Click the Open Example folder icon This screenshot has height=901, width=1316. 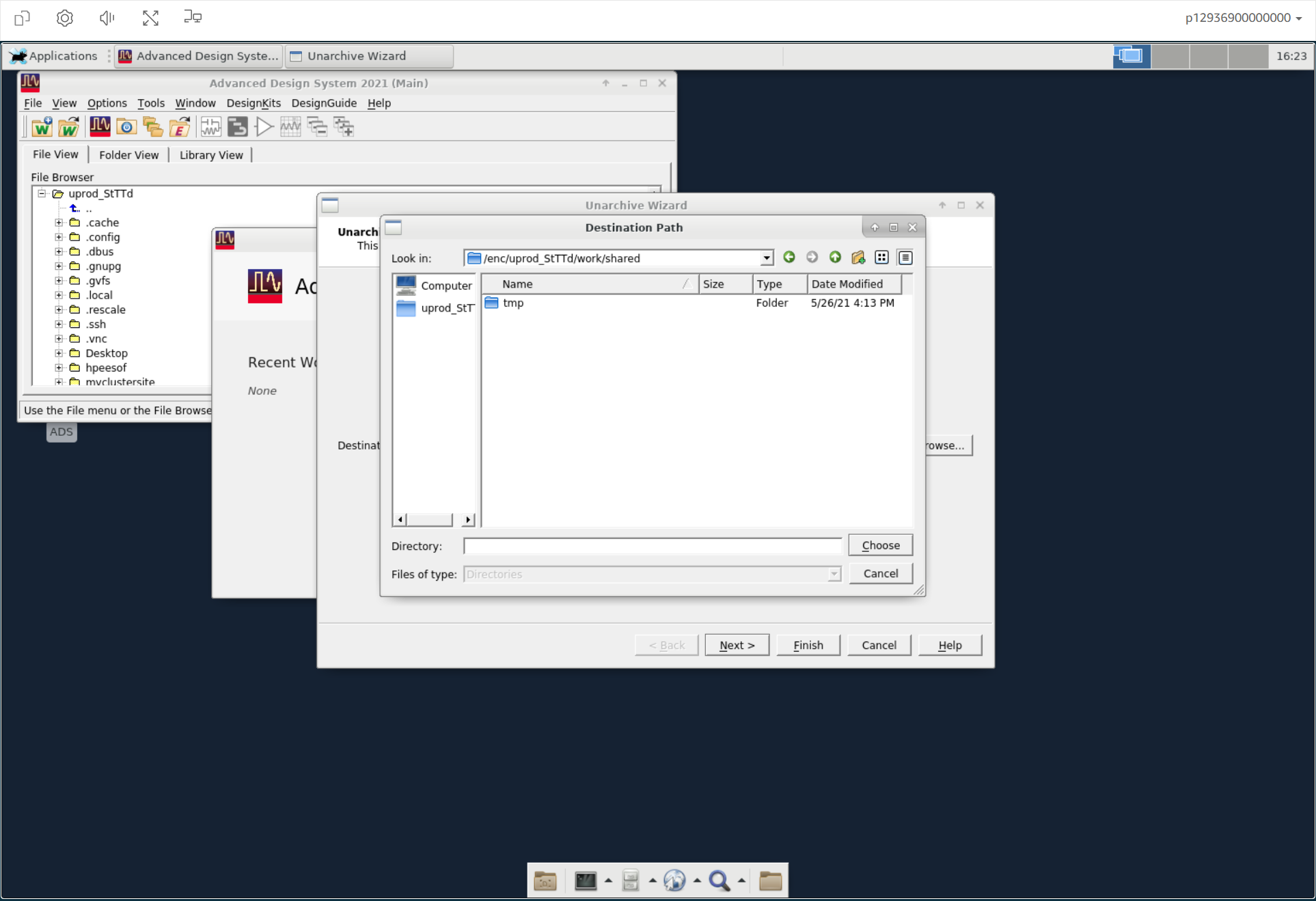(x=179, y=127)
